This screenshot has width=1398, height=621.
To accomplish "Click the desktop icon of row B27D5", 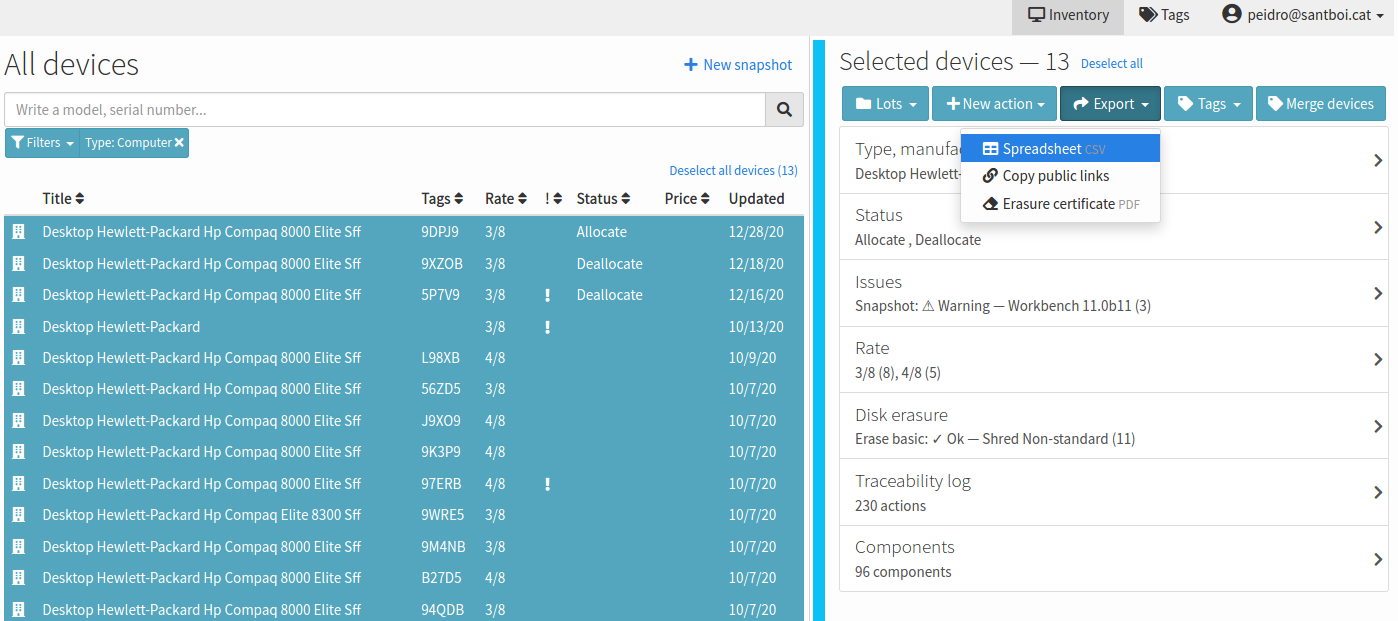I will [x=18, y=578].
